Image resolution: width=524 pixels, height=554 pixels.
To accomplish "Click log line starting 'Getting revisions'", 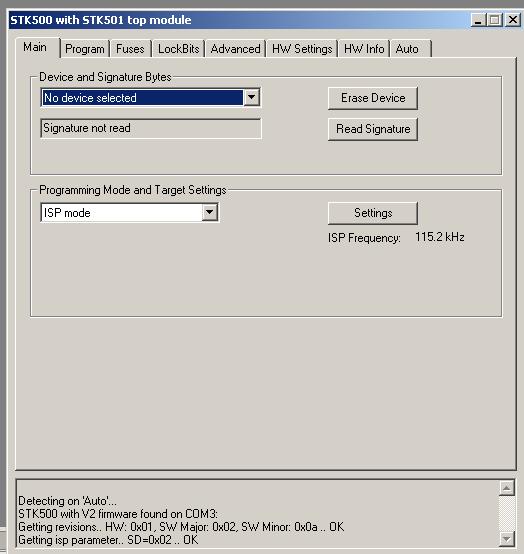I will 181,527.
